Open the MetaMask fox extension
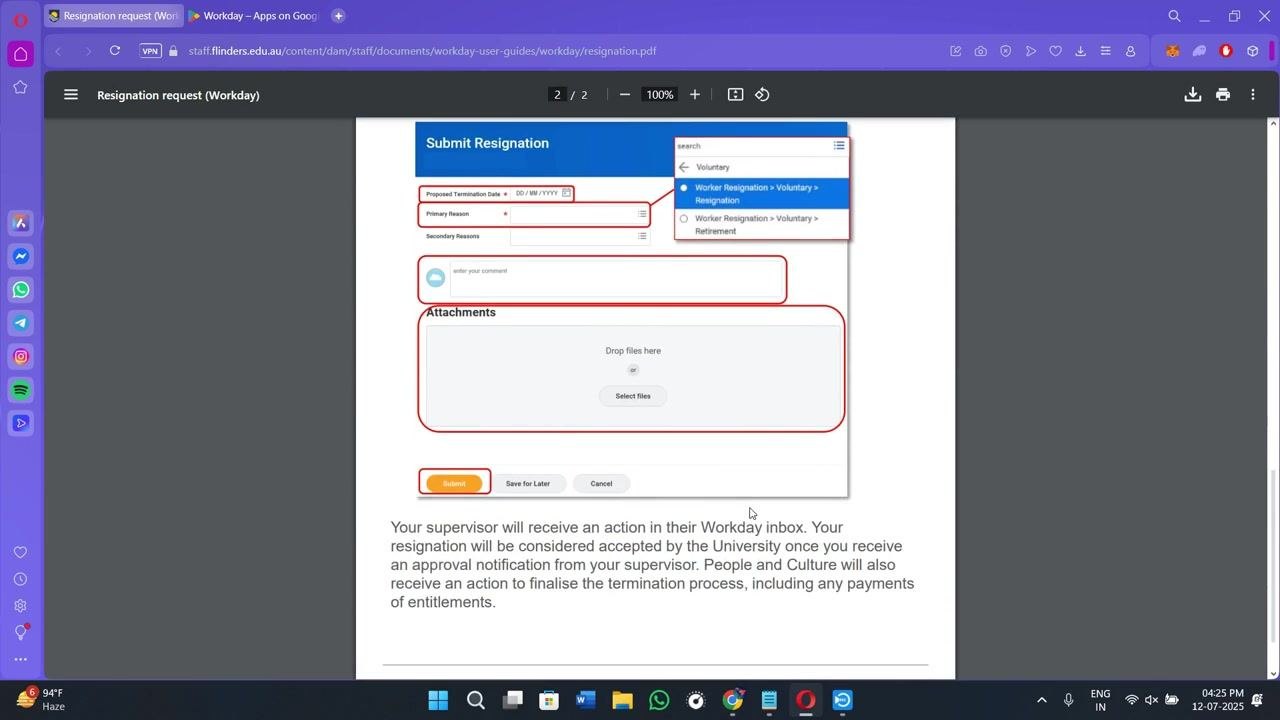Image resolution: width=1280 pixels, height=720 pixels. pyautogui.click(x=1173, y=51)
